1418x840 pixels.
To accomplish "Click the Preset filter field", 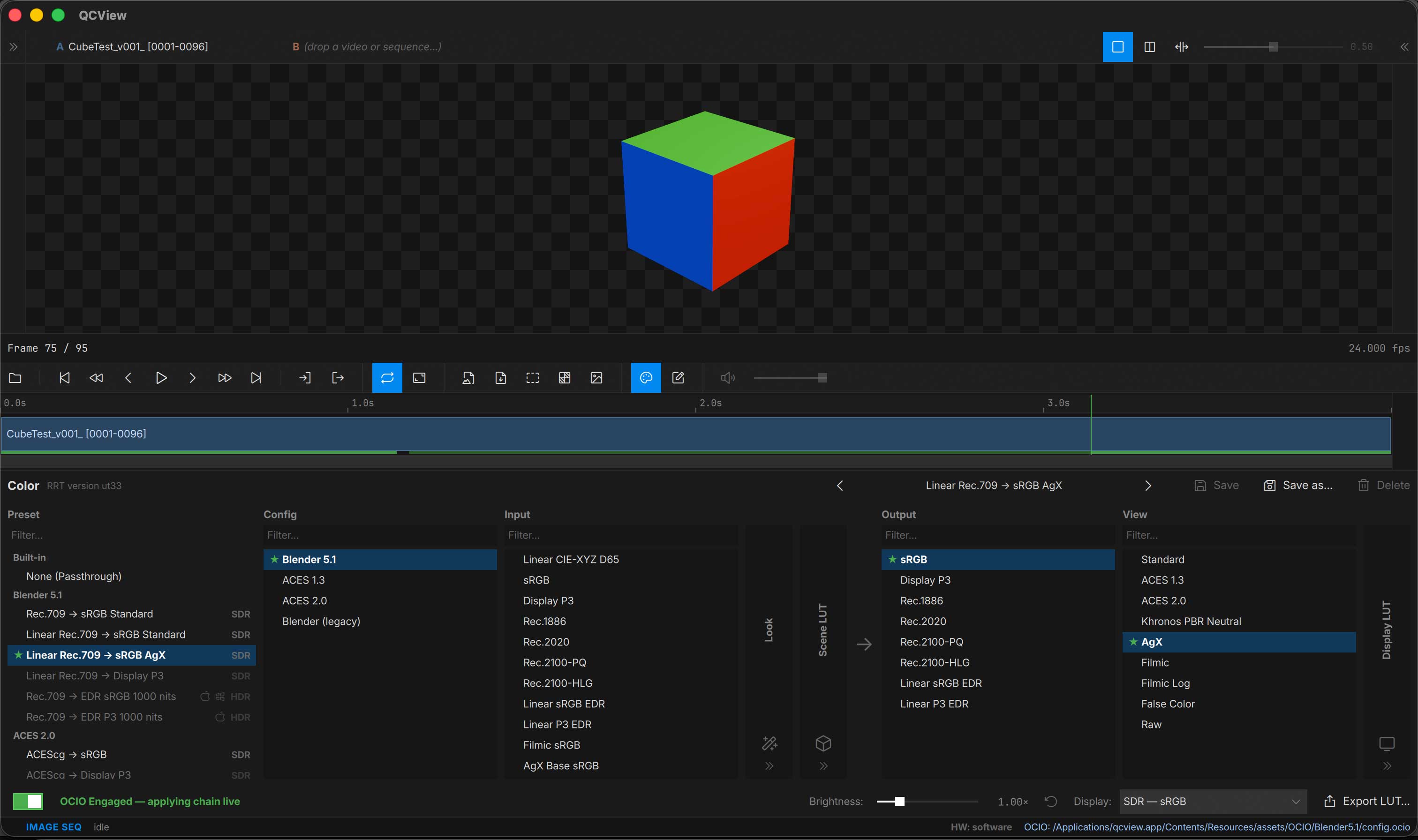I will click(131, 535).
